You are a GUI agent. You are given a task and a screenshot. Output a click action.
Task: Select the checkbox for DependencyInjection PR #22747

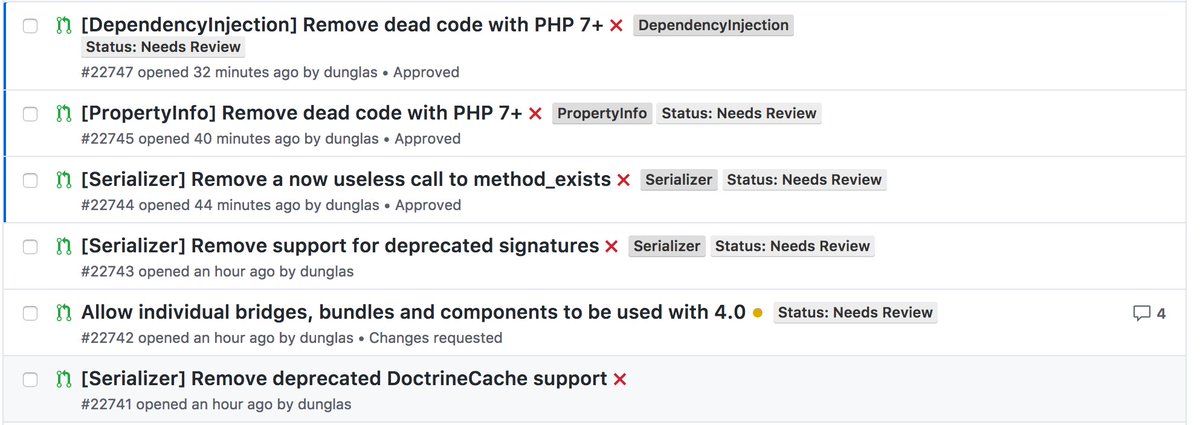tap(31, 25)
